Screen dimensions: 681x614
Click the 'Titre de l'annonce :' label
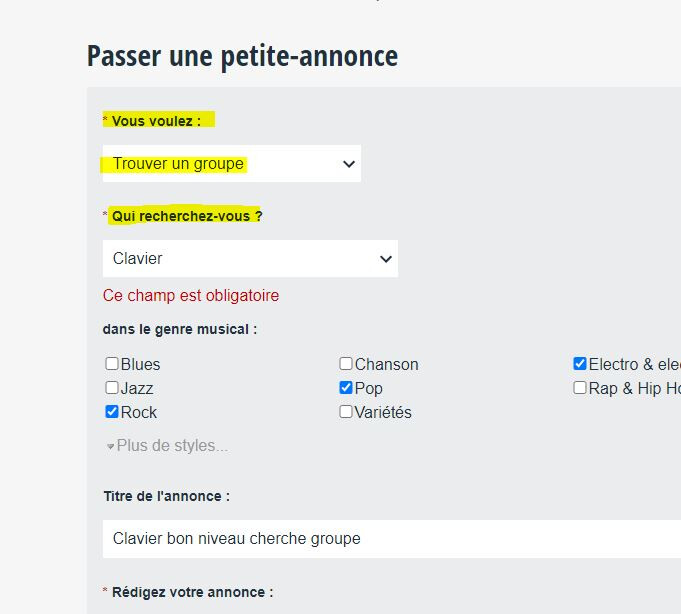pos(166,496)
